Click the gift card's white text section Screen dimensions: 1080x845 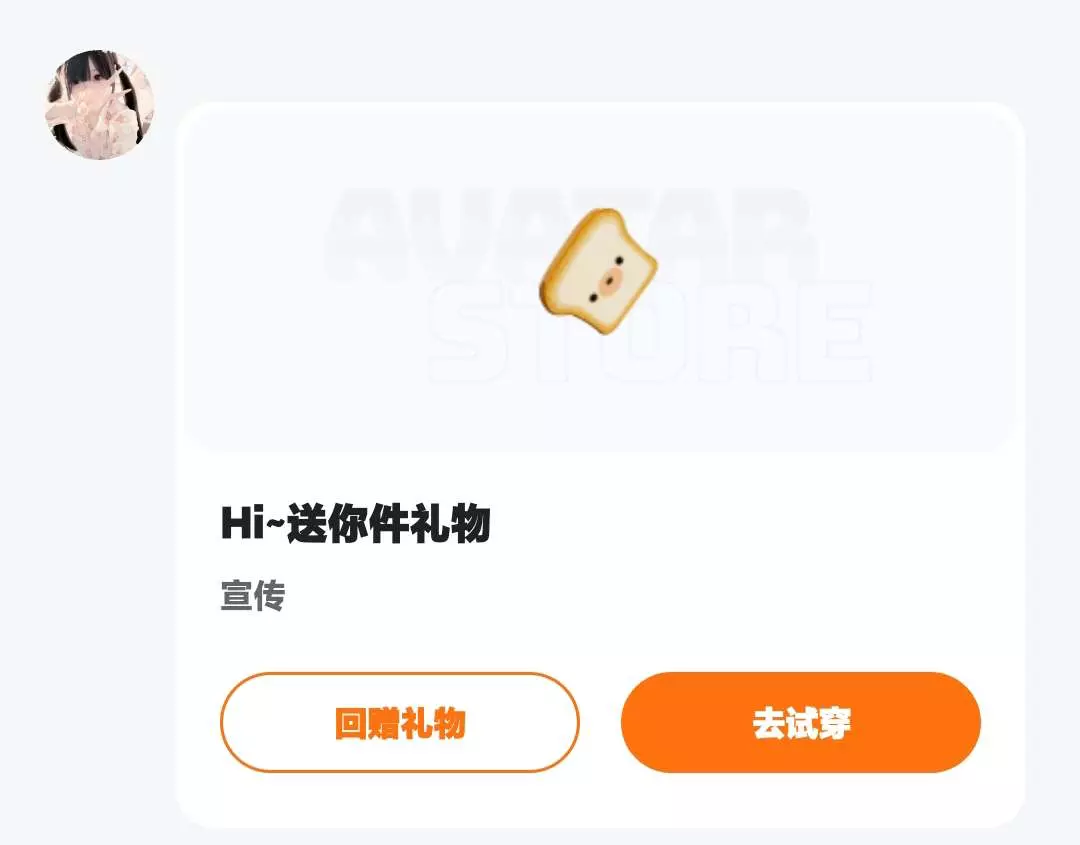click(x=600, y=559)
